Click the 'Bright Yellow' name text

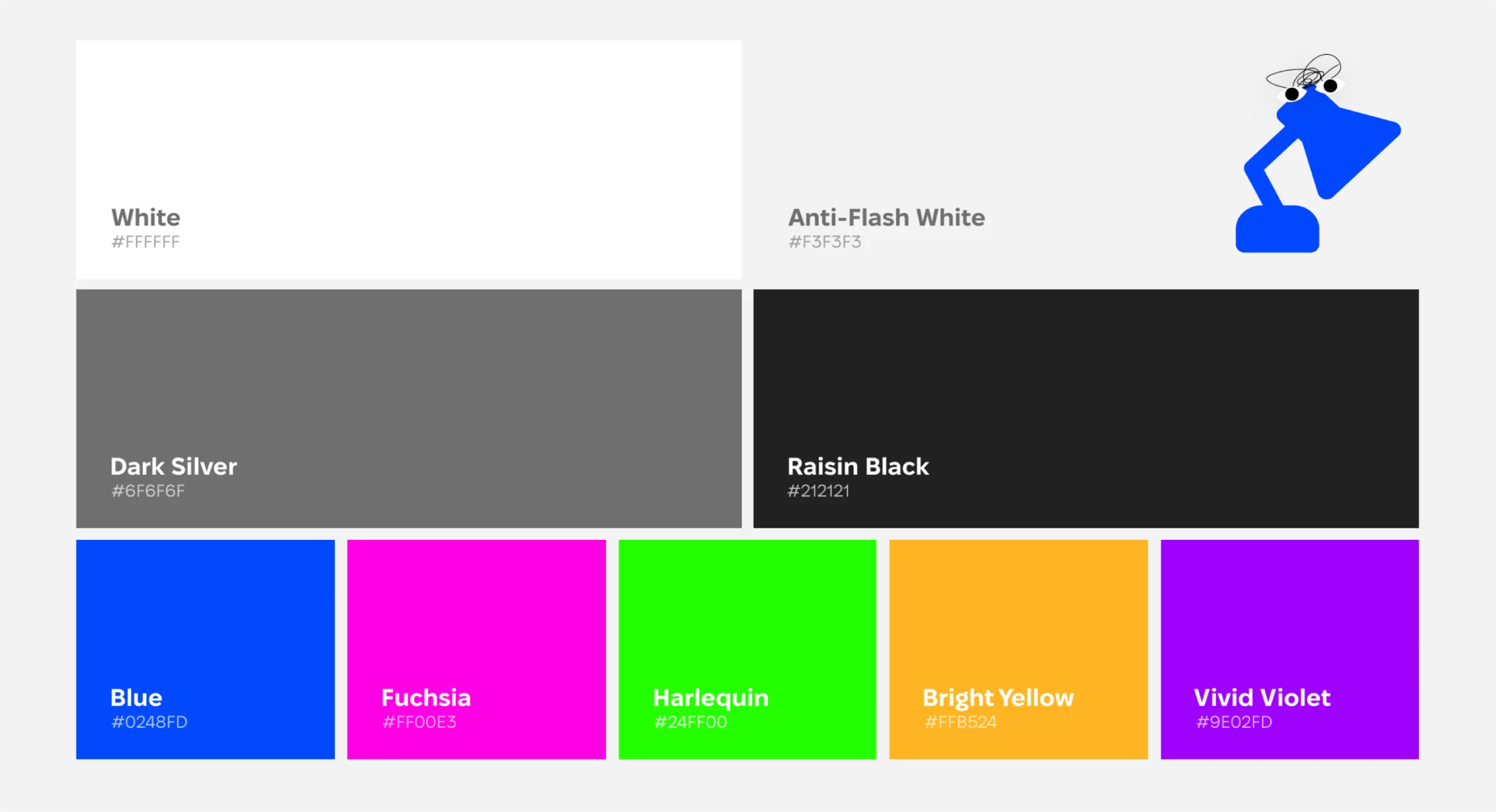998,699
